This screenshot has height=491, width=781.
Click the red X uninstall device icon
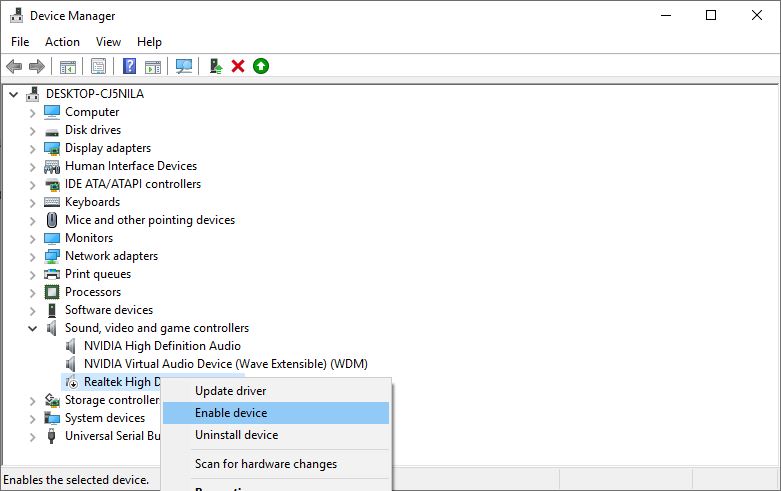pos(238,66)
